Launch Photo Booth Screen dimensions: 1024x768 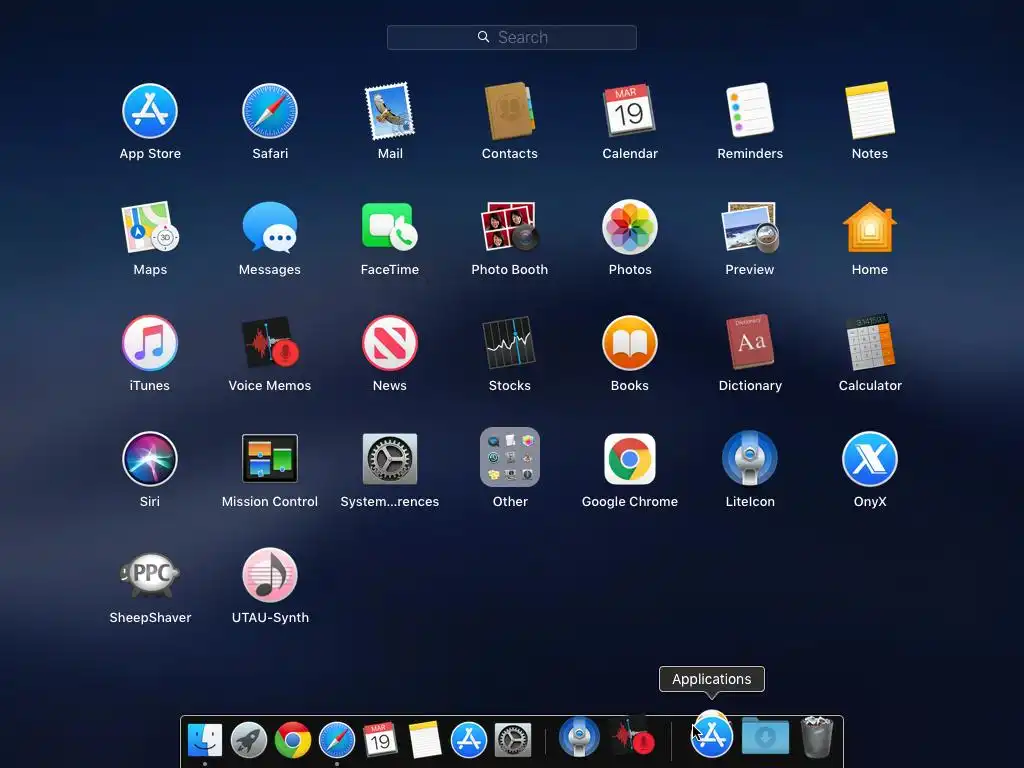point(509,227)
